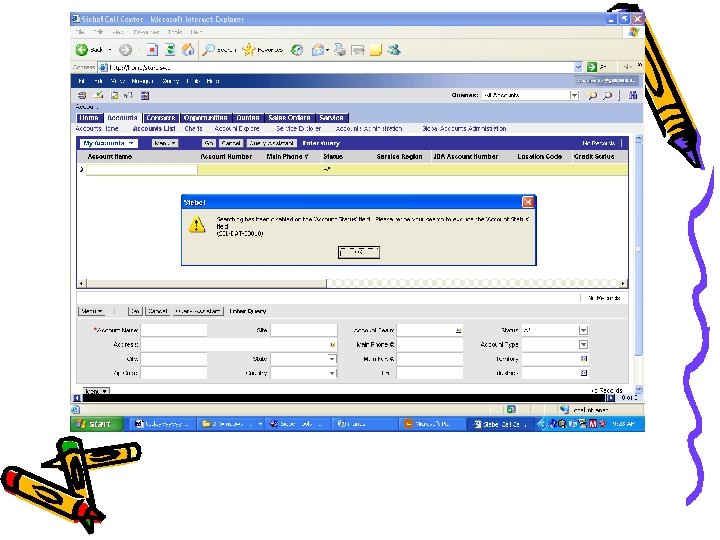Open the My Accounts view dropdown
Viewport: 720px width, 540px height.
pos(108,143)
